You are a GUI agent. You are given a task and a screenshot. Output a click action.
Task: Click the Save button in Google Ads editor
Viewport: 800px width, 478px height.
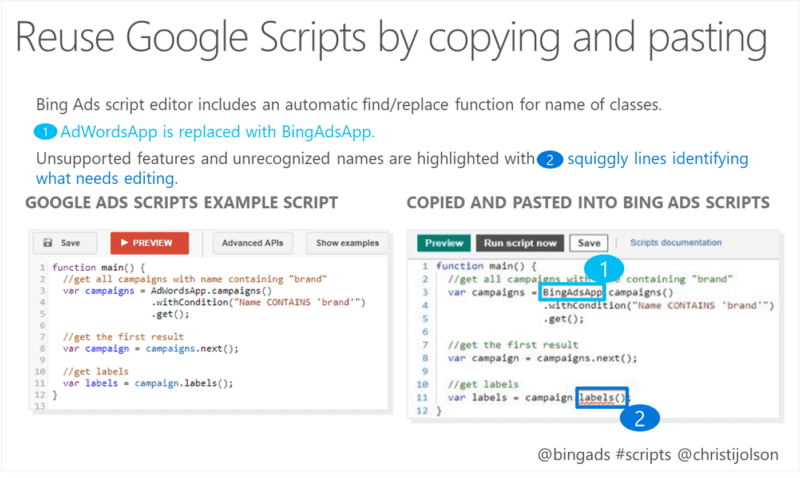point(65,243)
